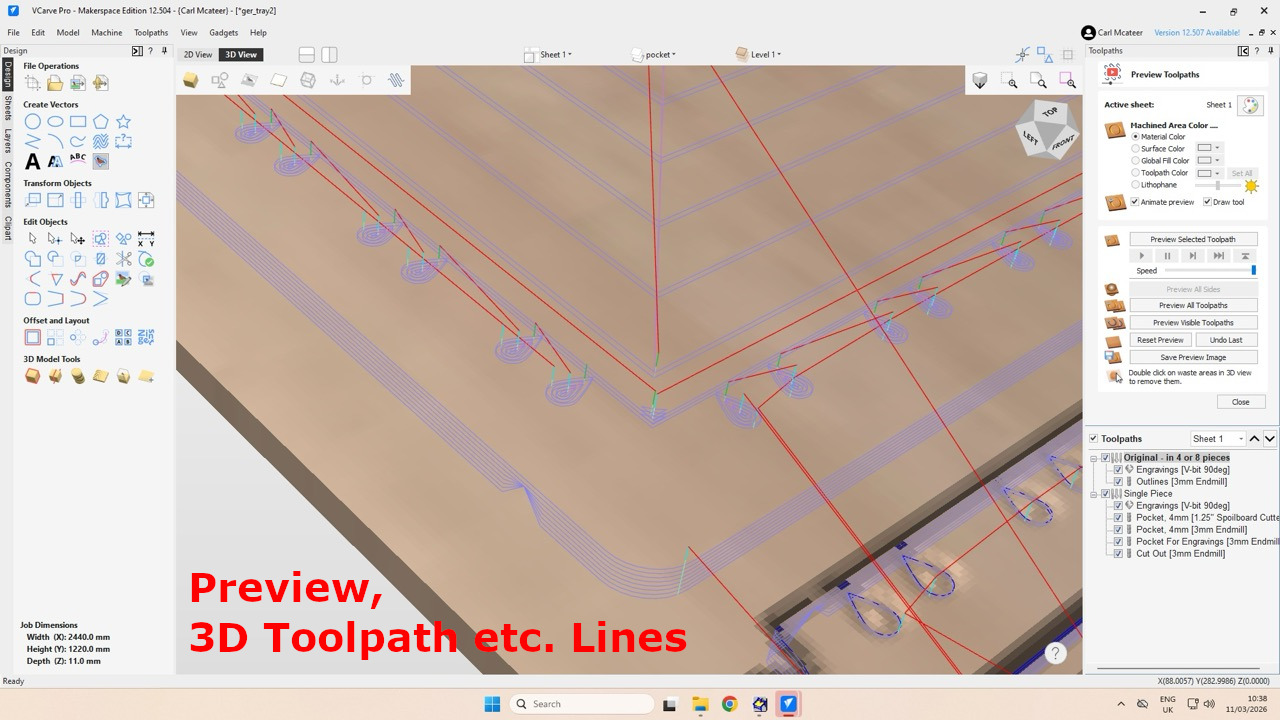Open the sheet color palette icon beside Sheet 1

[1249, 104]
